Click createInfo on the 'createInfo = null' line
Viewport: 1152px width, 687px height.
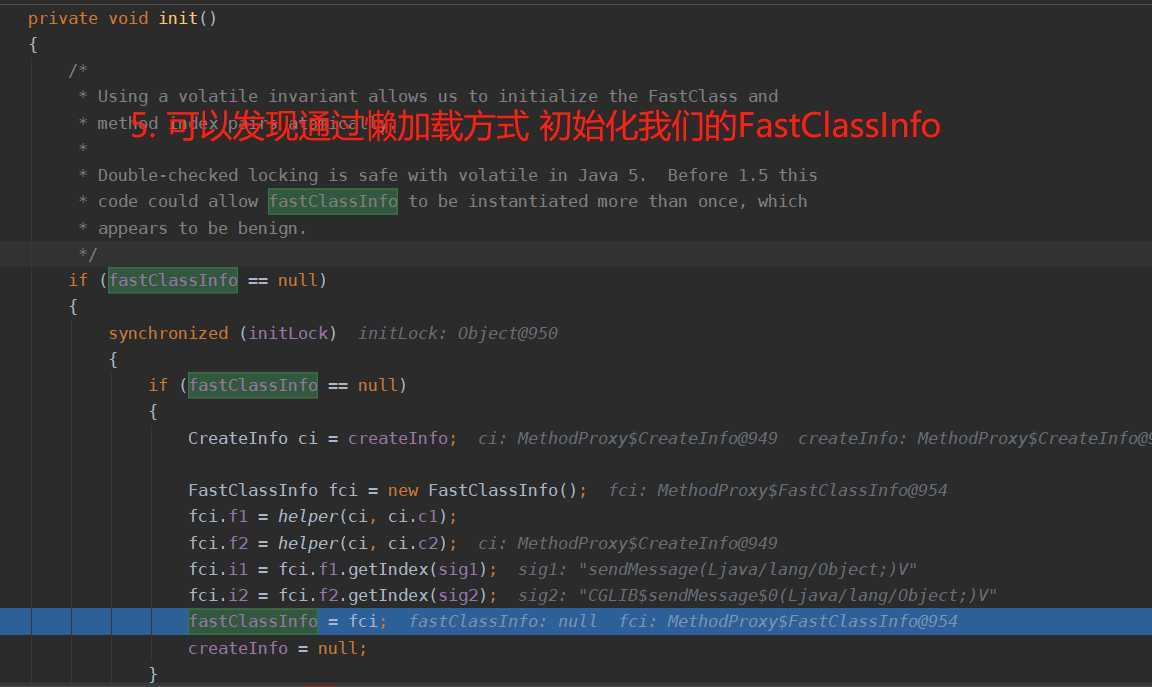coord(238,648)
